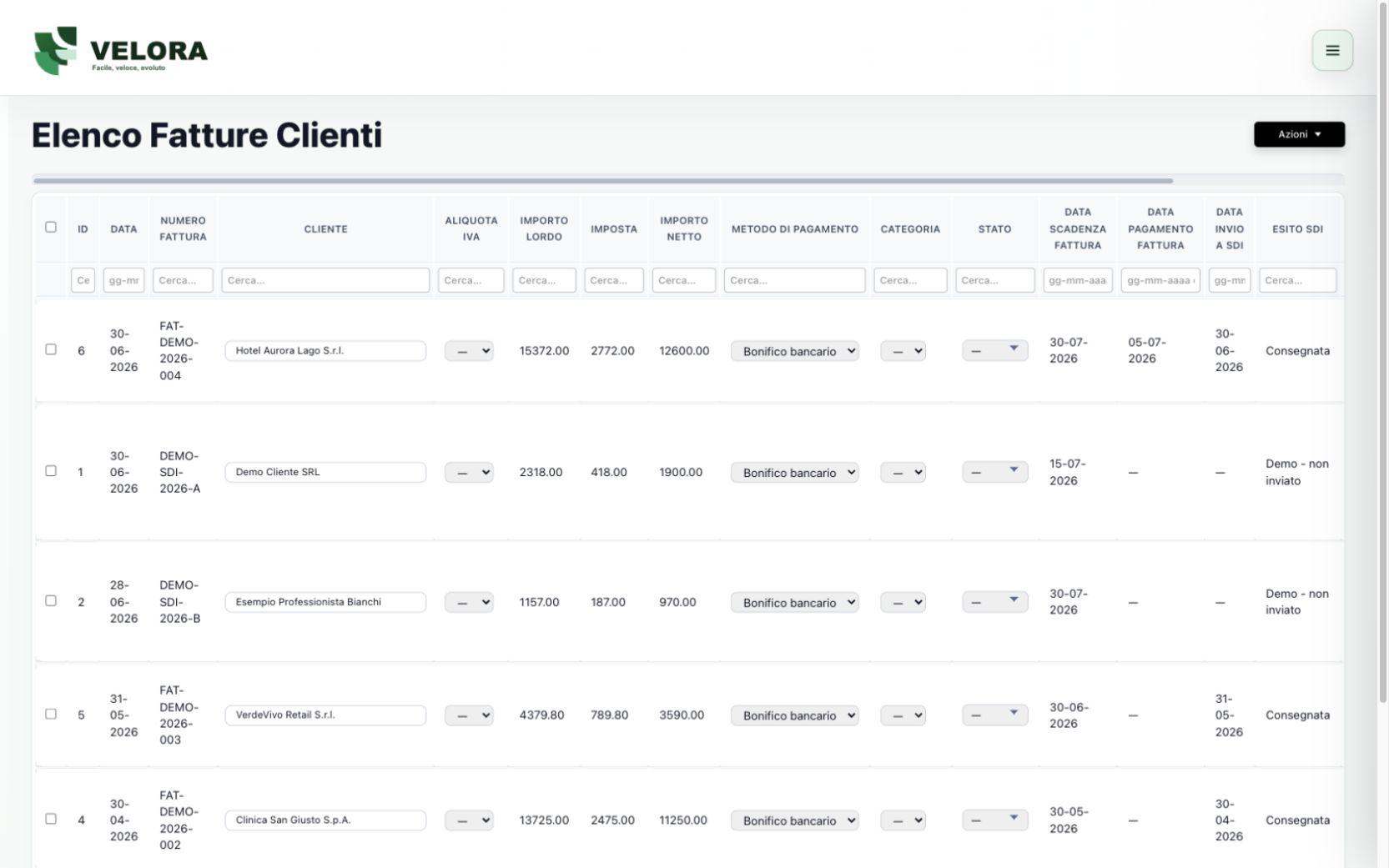Screen dimensions: 1389x868
Task: Click the Numero Fattura search filter field
Action: [x=183, y=280]
